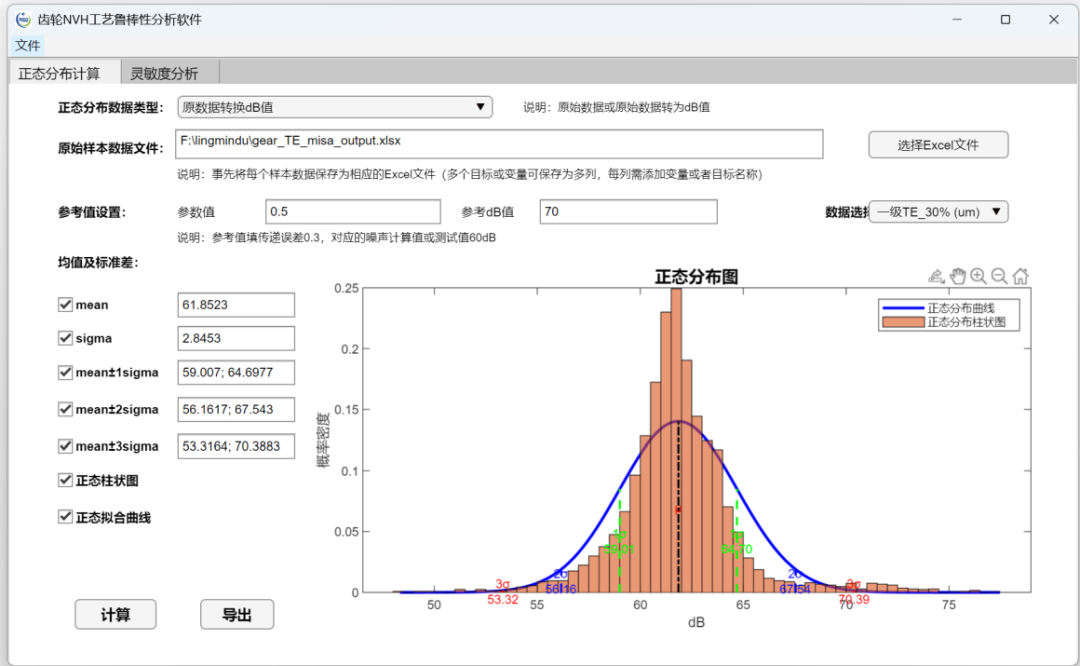Click the 导出 button

237,614
